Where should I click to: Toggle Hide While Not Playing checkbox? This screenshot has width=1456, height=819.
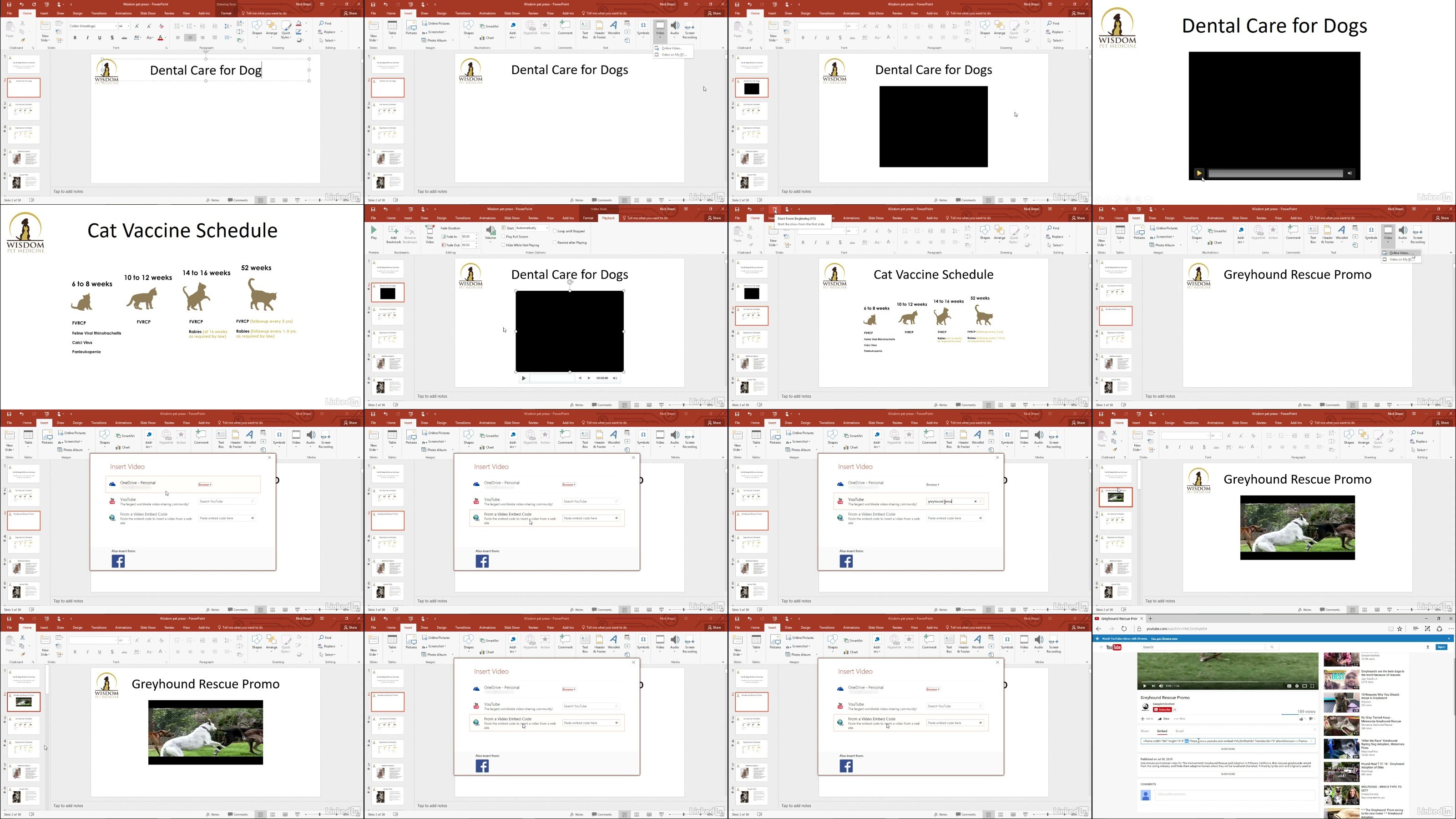coord(504,245)
